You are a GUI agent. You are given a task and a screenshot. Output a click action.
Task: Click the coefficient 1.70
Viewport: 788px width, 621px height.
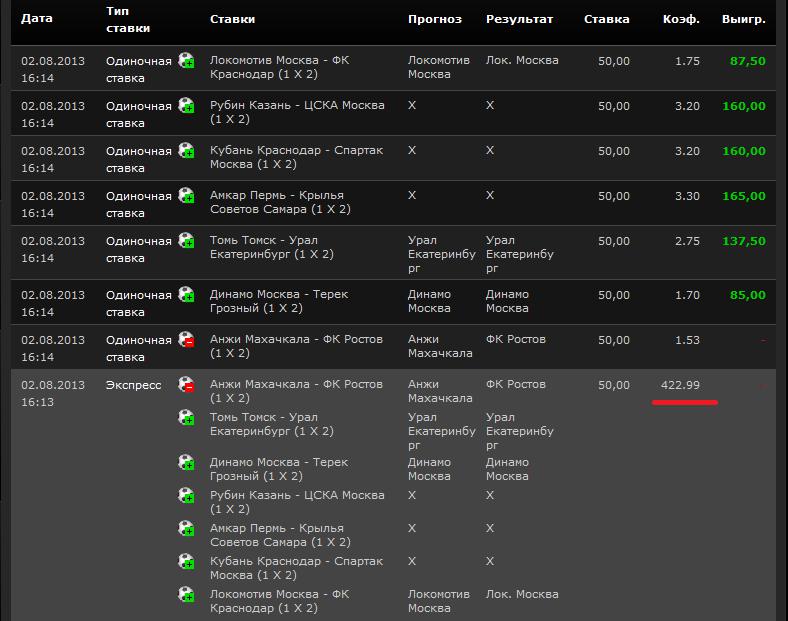pos(687,295)
